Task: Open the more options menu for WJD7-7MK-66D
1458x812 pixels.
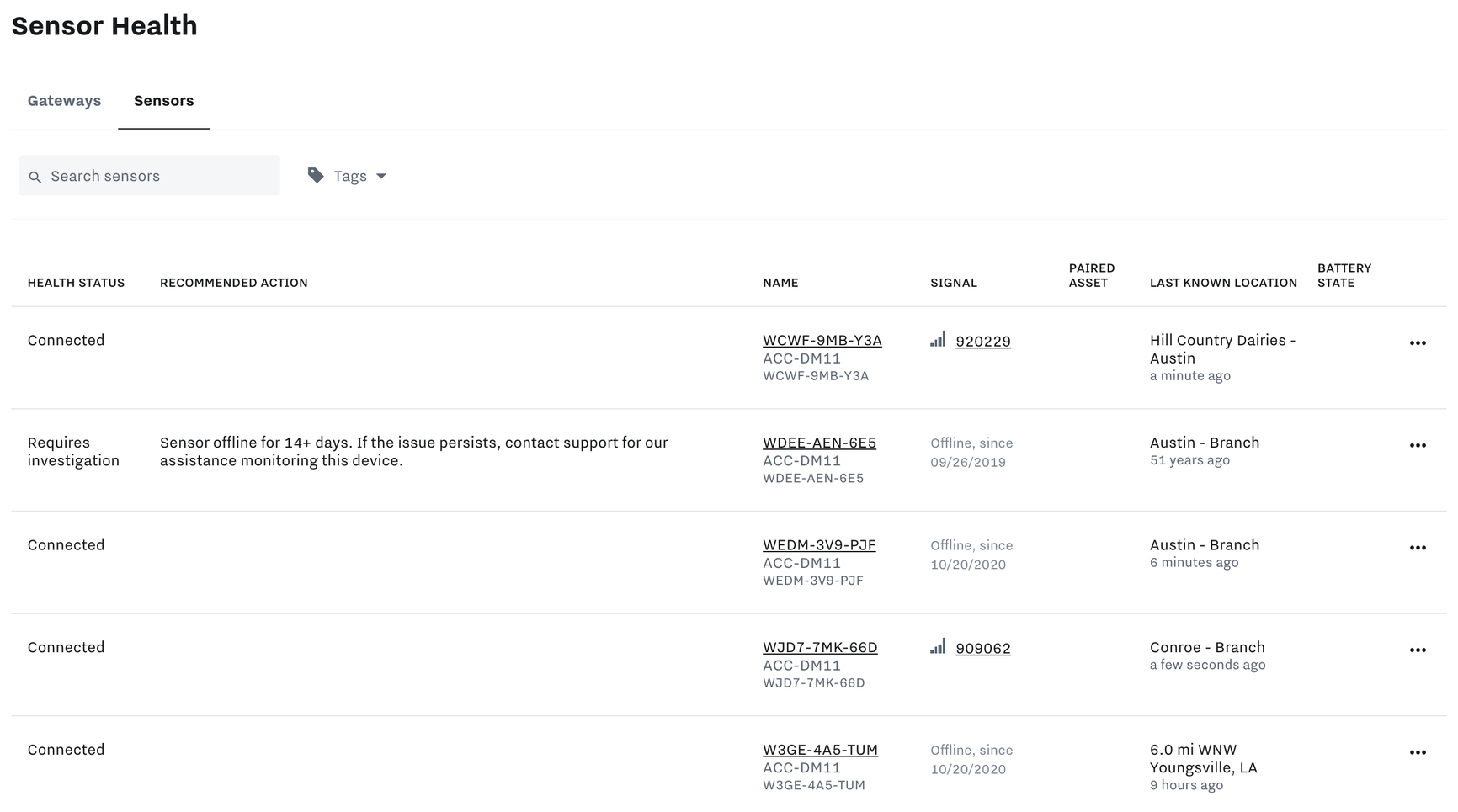Action: (x=1417, y=650)
